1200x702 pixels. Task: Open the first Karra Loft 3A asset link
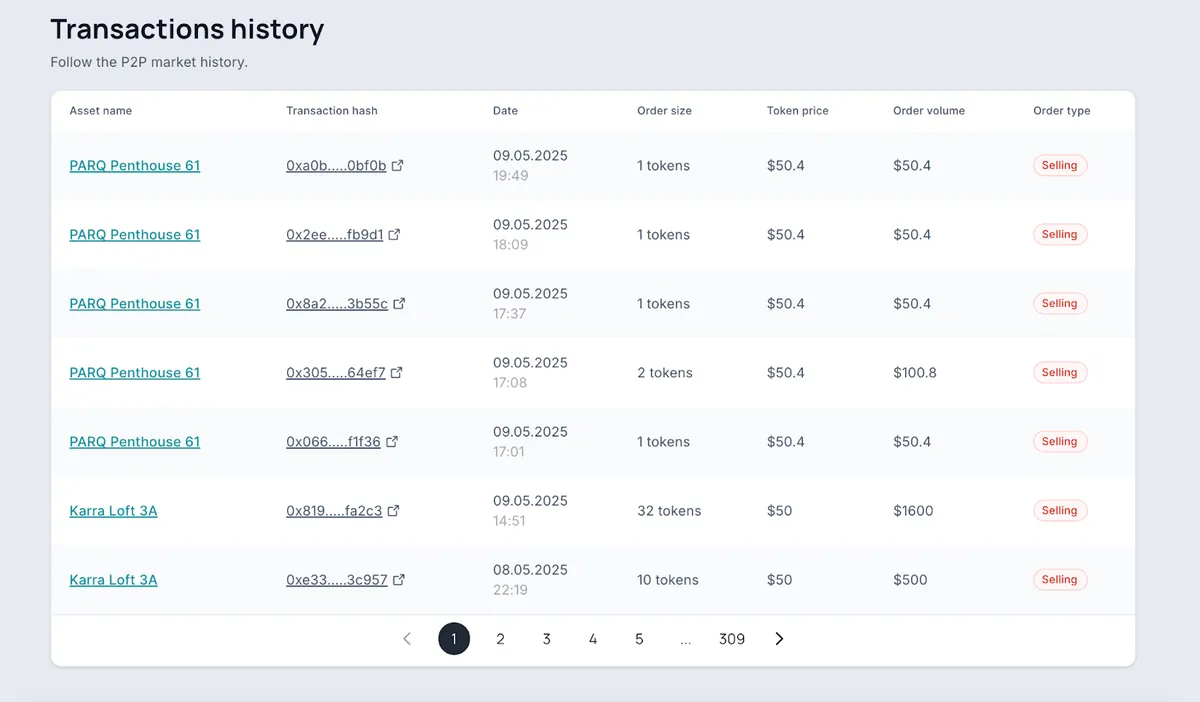click(113, 510)
